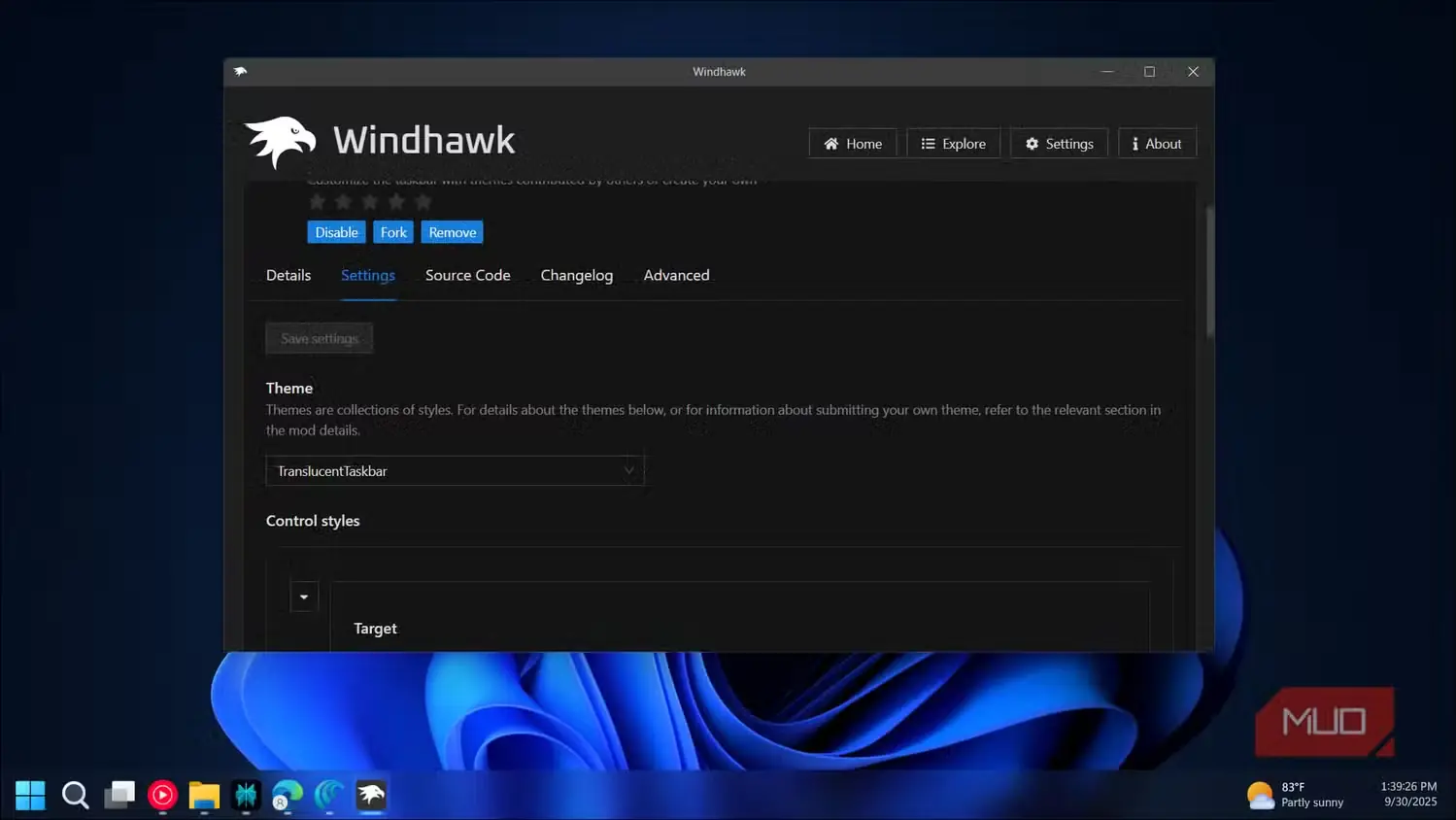Click the Windhawk vertical scrollbar
The width and height of the screenshot is (1456, 820).
click(x=1209, y=272)
